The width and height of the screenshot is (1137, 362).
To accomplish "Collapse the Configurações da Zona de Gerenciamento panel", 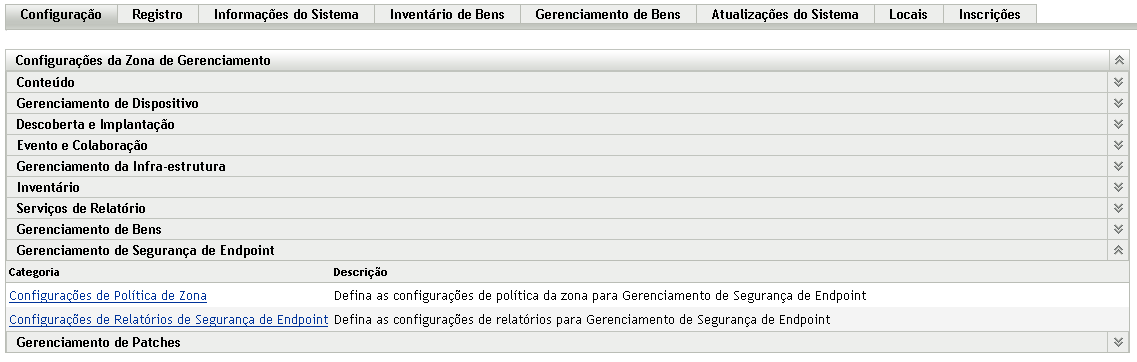I will [1118, 60].
